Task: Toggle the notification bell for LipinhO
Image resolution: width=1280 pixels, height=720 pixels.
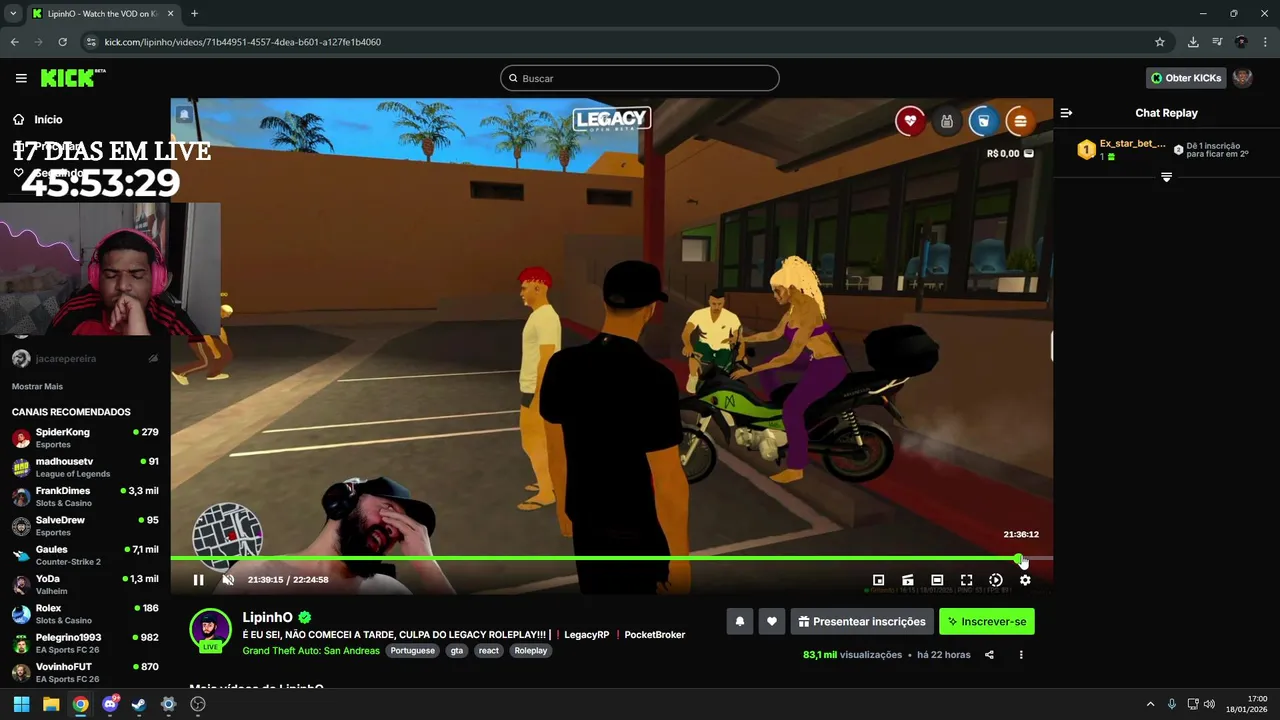Action: coord(740,621)
